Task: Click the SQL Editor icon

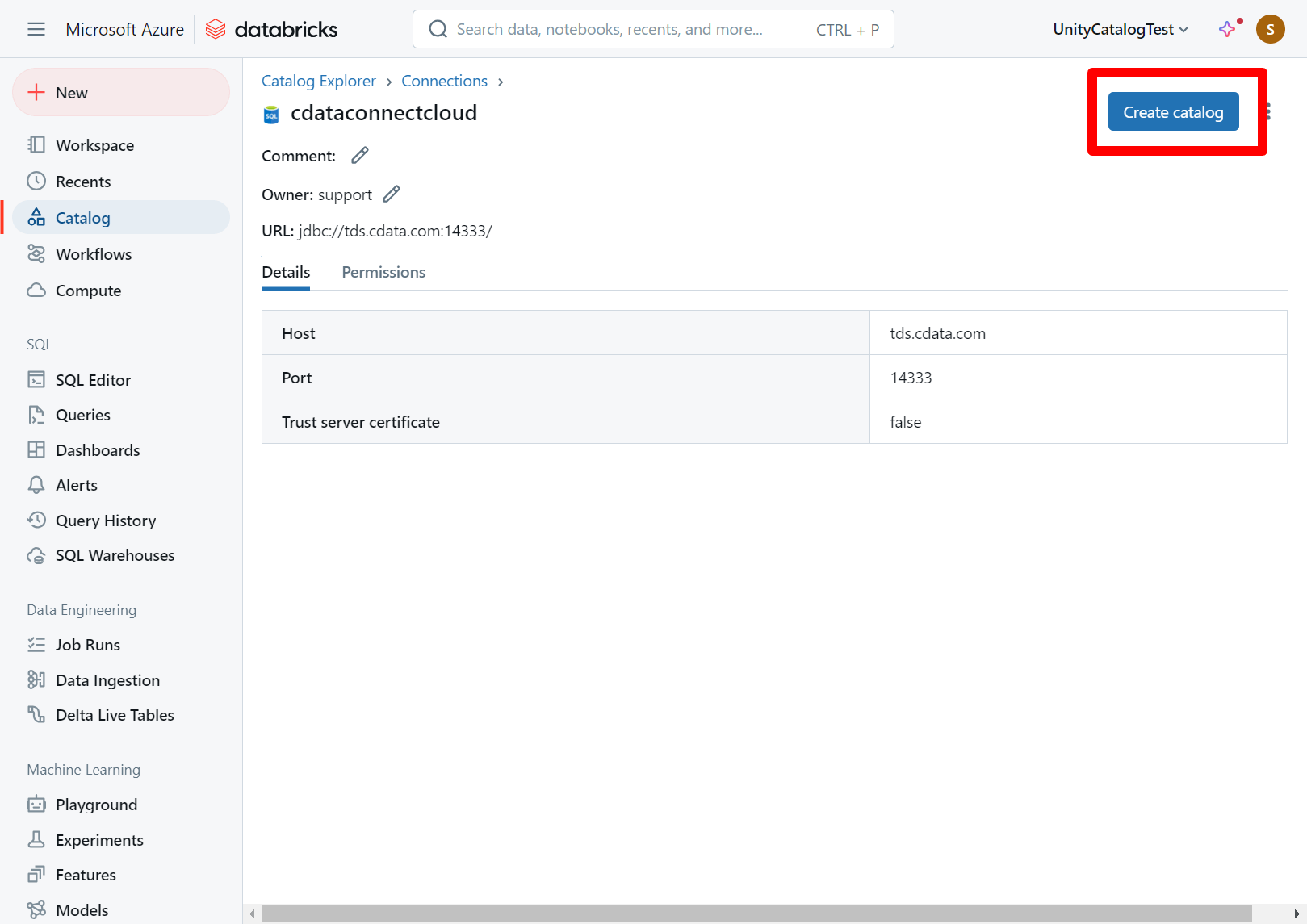Action: (36, 379)
